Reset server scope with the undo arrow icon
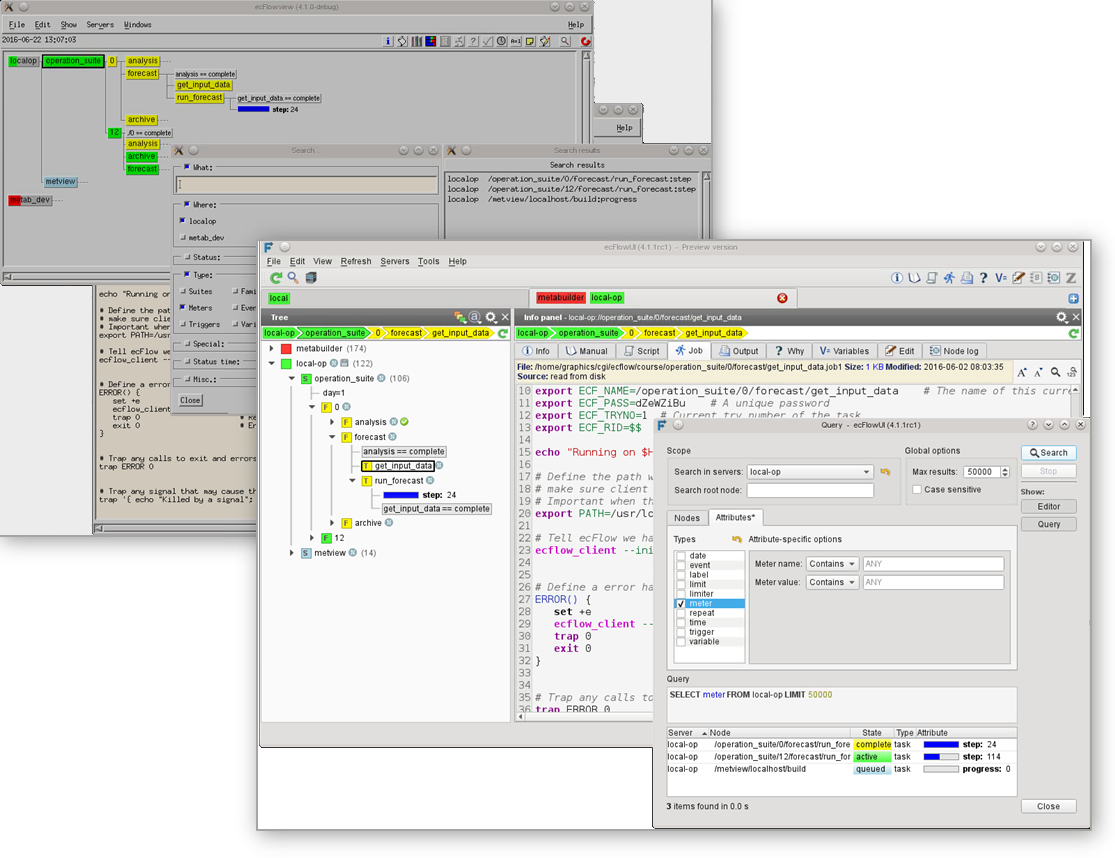Screen dimensions: 1115x858 click(x=885, y=471)
